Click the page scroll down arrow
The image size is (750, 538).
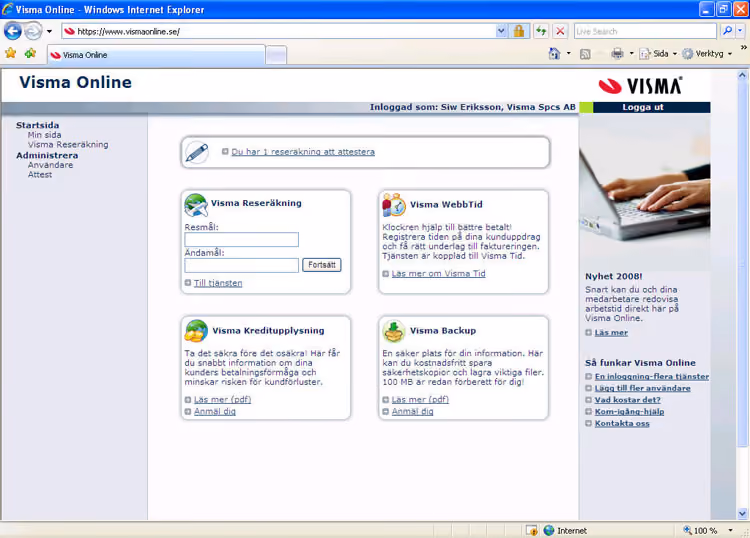click(742, 514)
